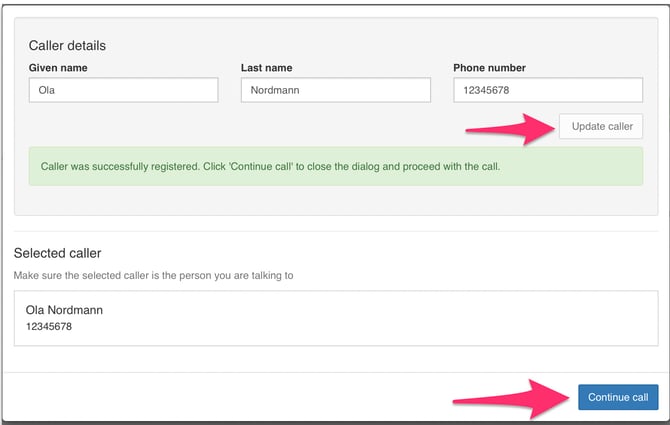670x425 pixels.
Task: Click the Phone number field label
Action: click(x=489, y=68)
